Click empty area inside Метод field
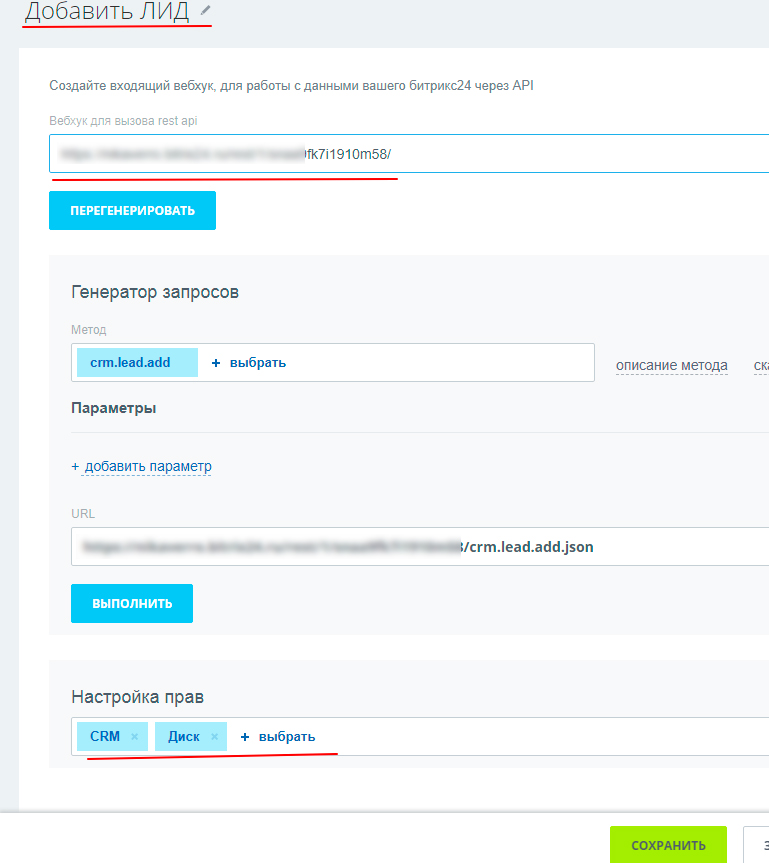Screen dimensions: 769x863 (440, 363)
